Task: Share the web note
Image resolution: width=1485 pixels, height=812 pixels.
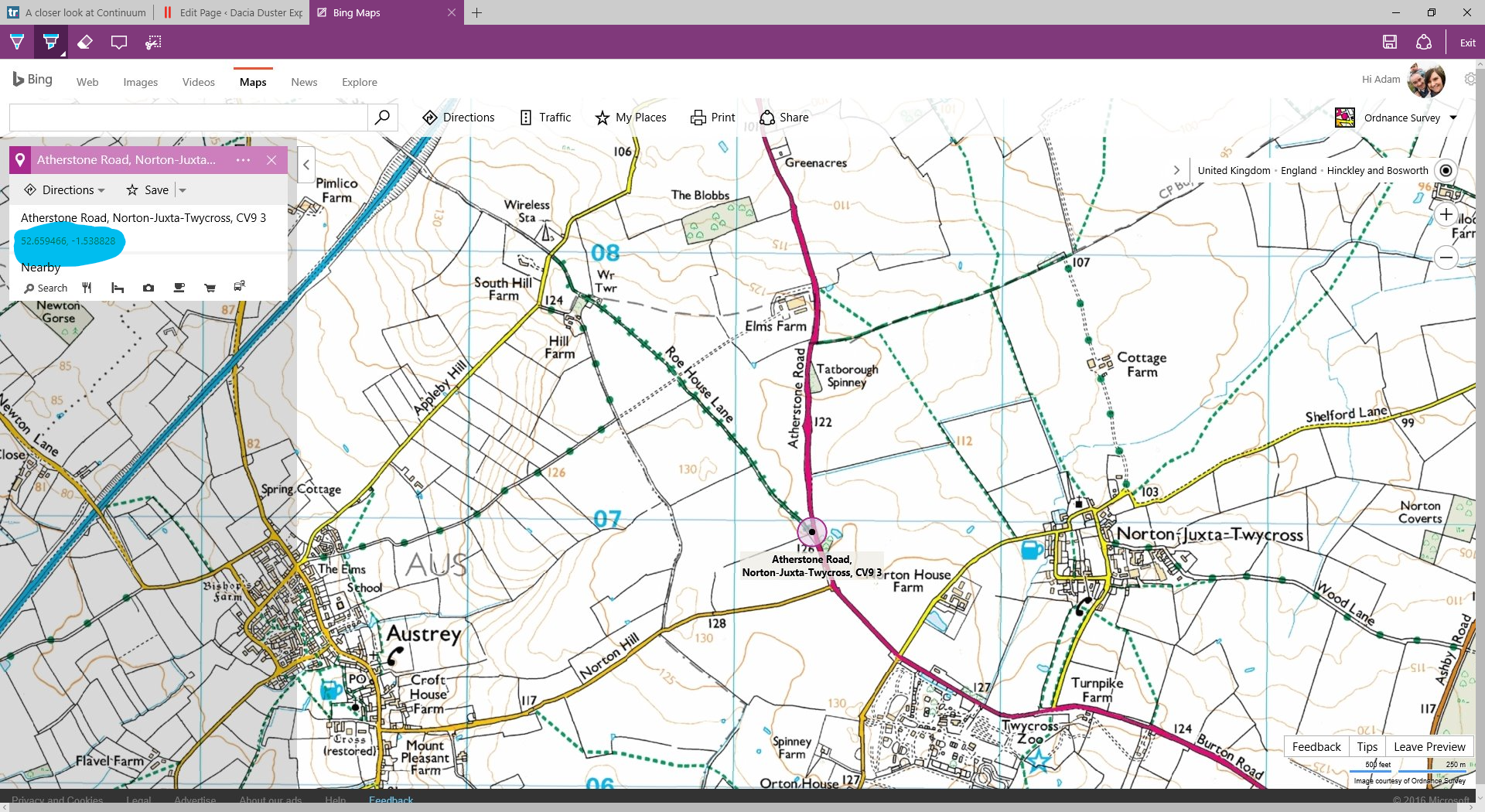Action: [x=1424, y=43]
